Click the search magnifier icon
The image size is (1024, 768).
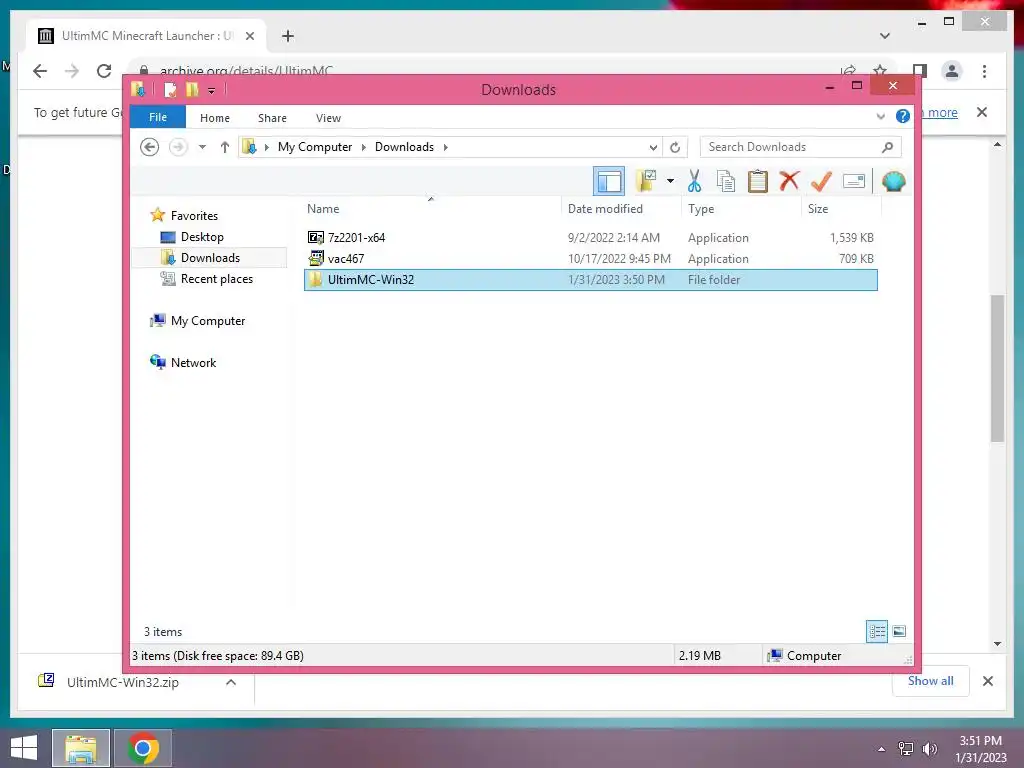(887, 147)
